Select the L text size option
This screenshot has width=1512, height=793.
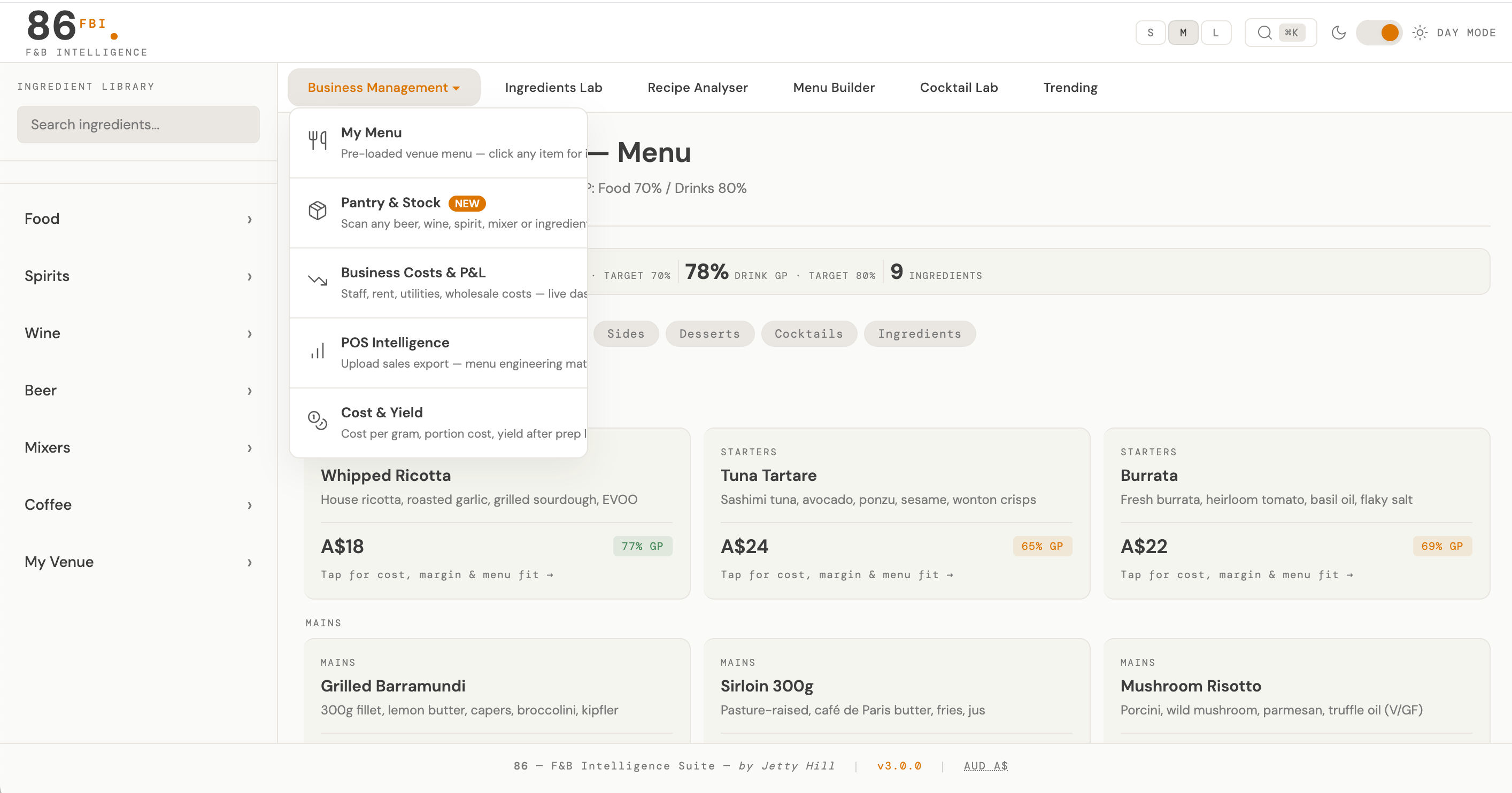pos(1216,33)
